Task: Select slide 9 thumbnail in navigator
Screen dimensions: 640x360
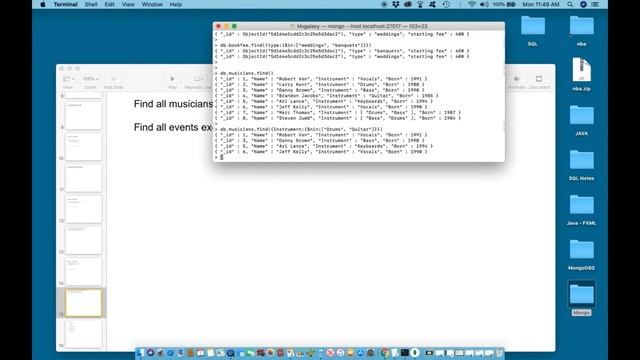Action: (x=83, y=116)
